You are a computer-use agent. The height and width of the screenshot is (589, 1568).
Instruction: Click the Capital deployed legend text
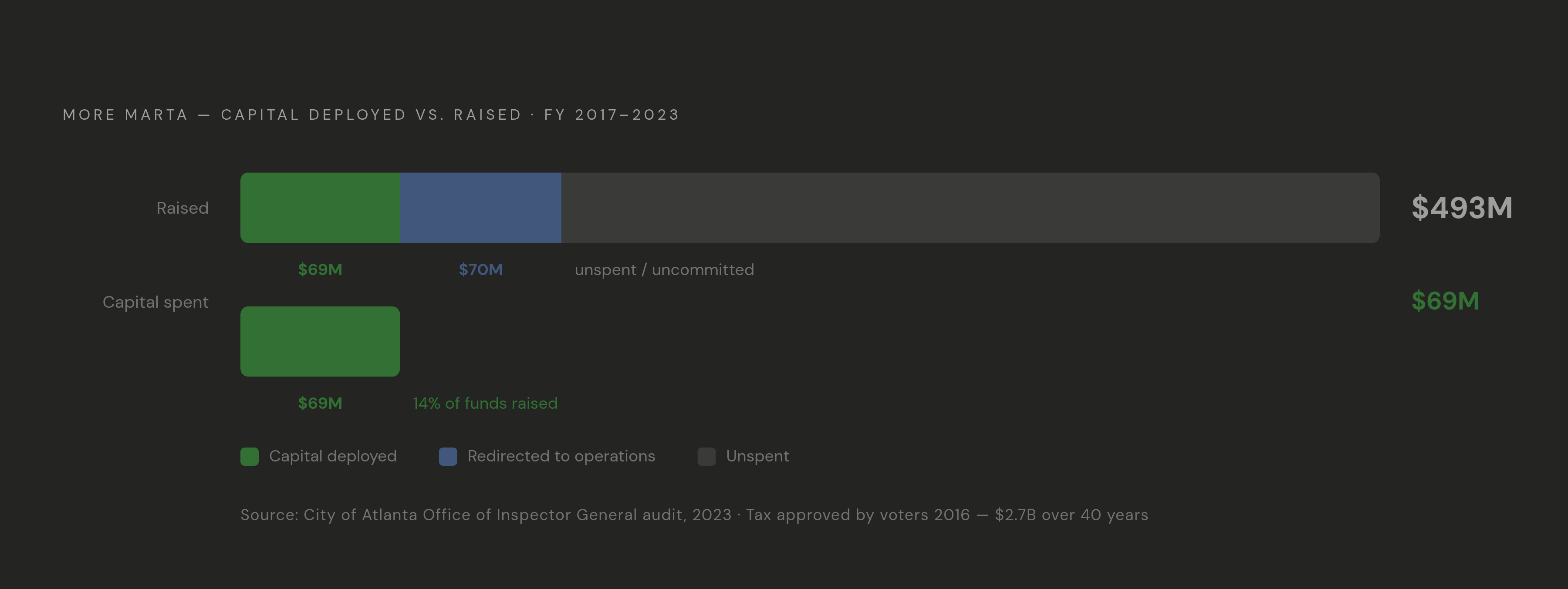pos(333,456)
